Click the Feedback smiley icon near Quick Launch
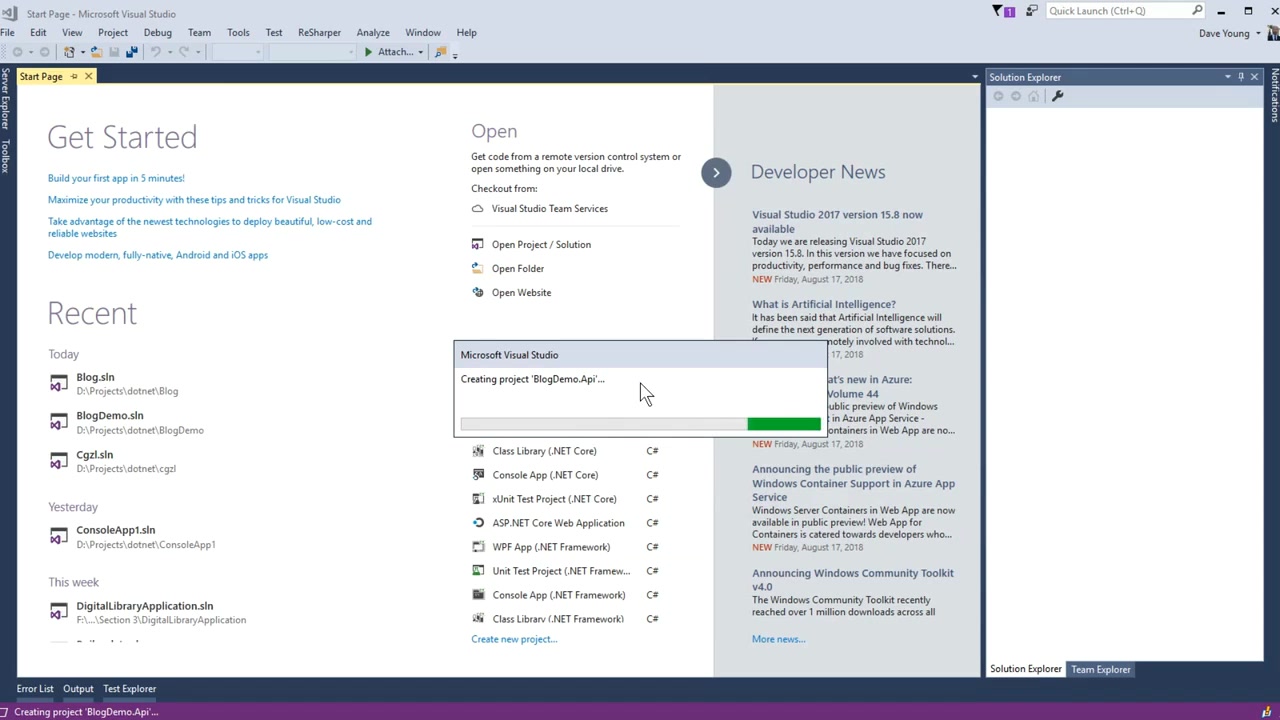This screenshot has width=1280, height=720. [1032, 10]
